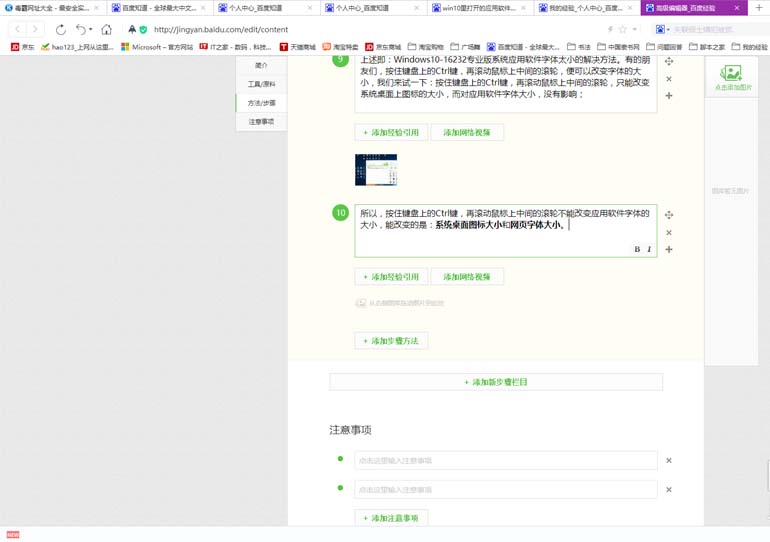Click 添加步骤方法 button

pos(391,341)
